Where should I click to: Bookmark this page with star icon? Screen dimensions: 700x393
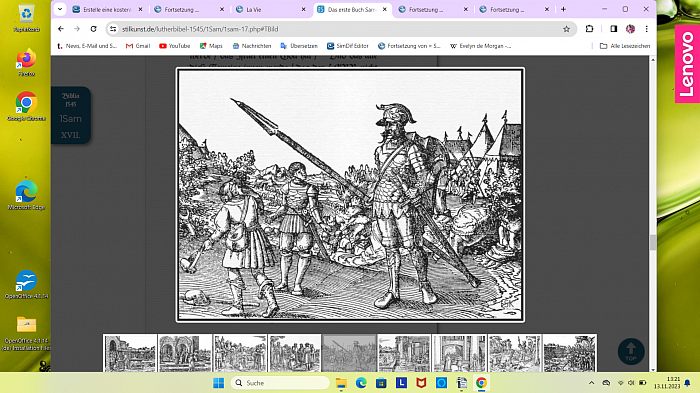click(566, 29)
